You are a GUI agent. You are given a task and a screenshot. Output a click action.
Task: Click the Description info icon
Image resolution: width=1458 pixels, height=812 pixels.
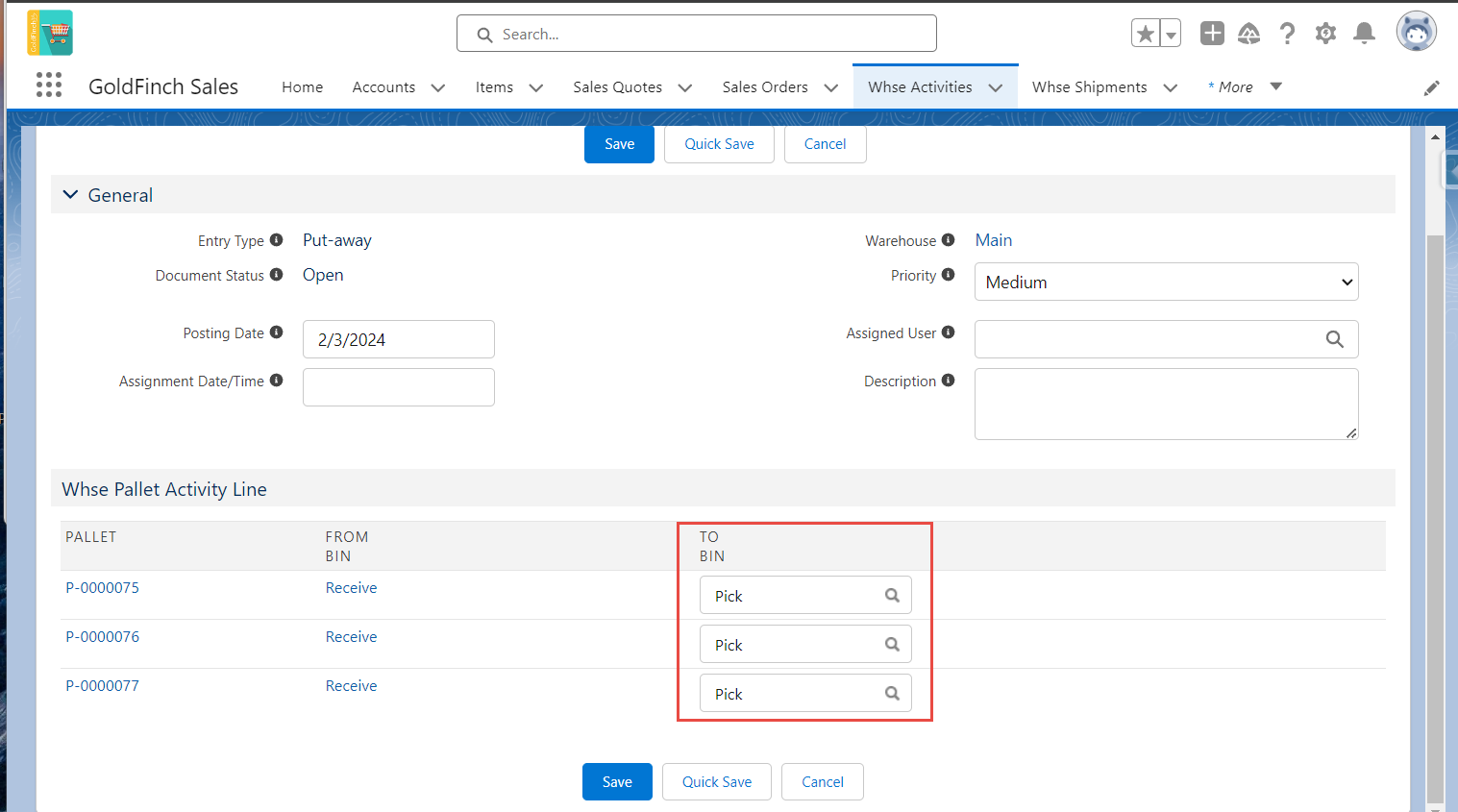coord(948,380)
